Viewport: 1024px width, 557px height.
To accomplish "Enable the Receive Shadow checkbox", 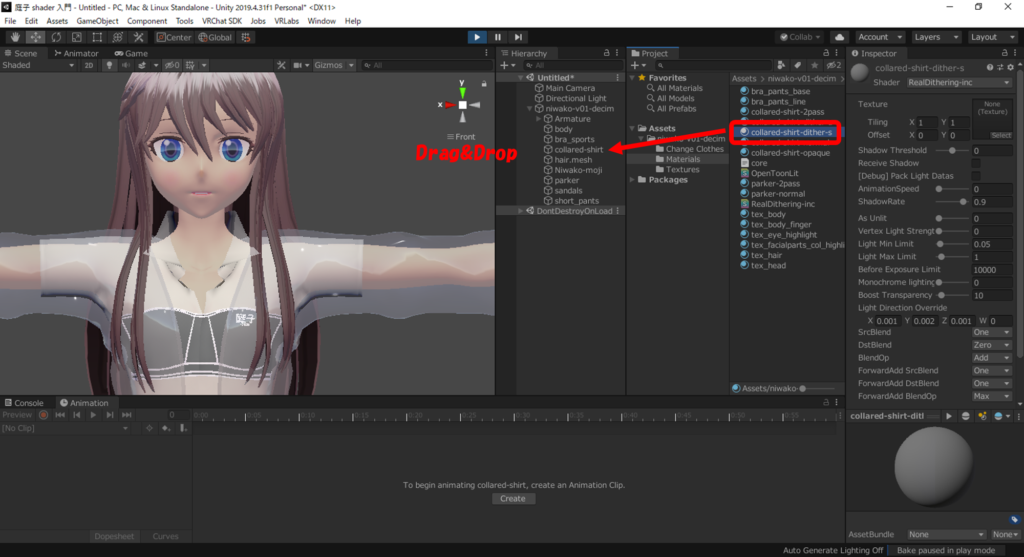I will (x=976, y=163).
